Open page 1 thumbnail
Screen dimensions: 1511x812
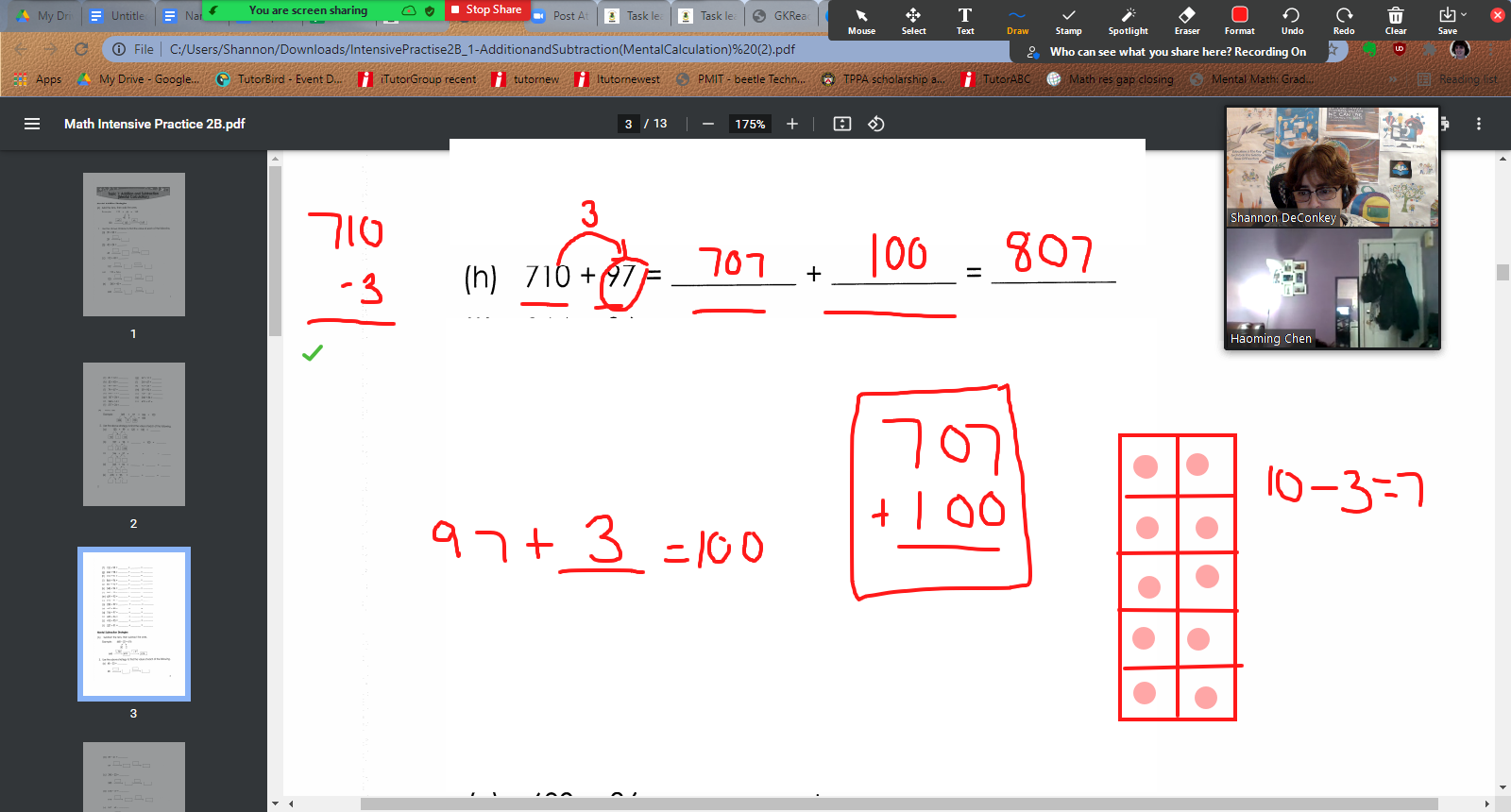coord(134,245)
